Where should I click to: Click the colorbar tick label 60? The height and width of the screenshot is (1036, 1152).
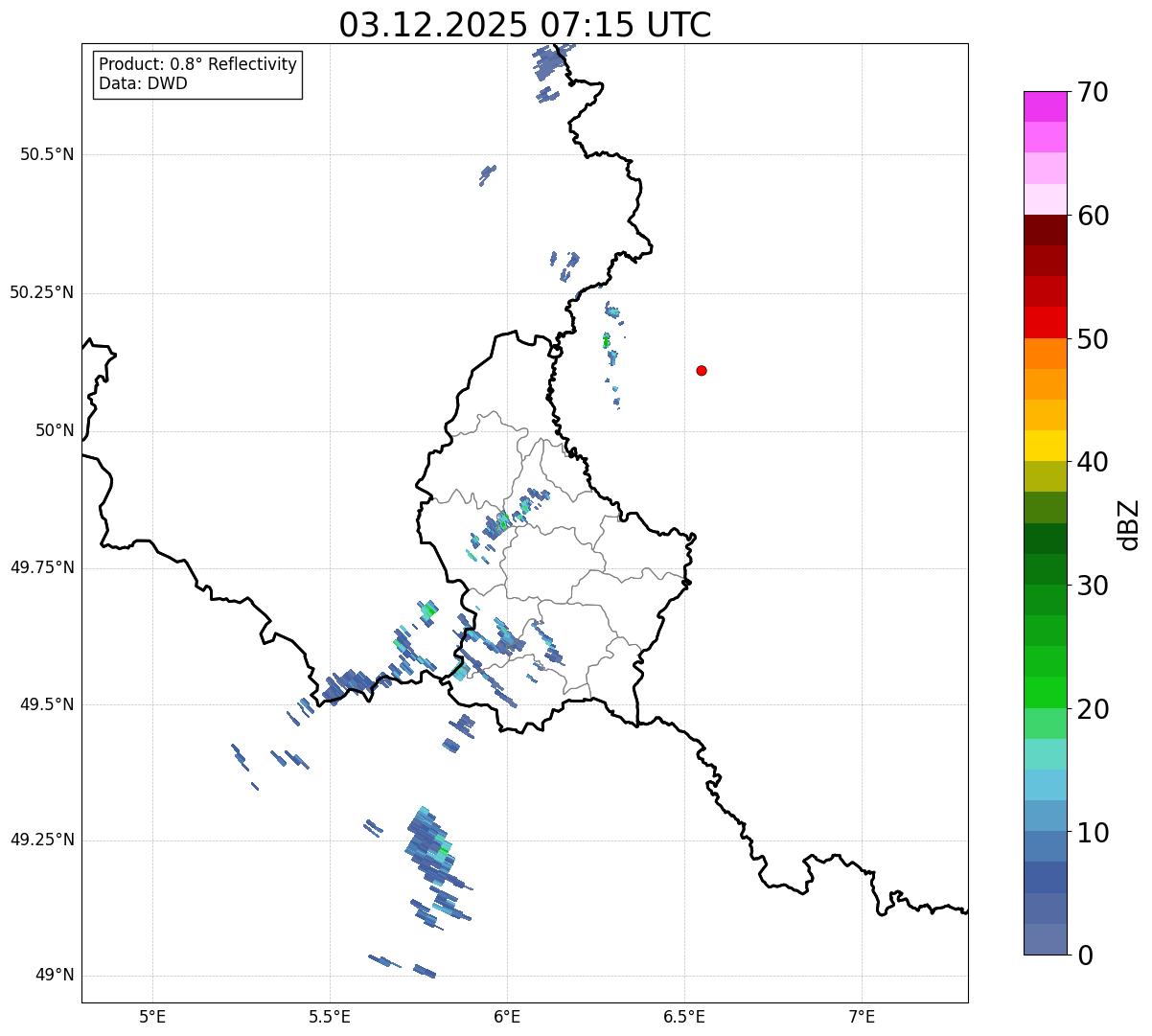[1093, 216]
